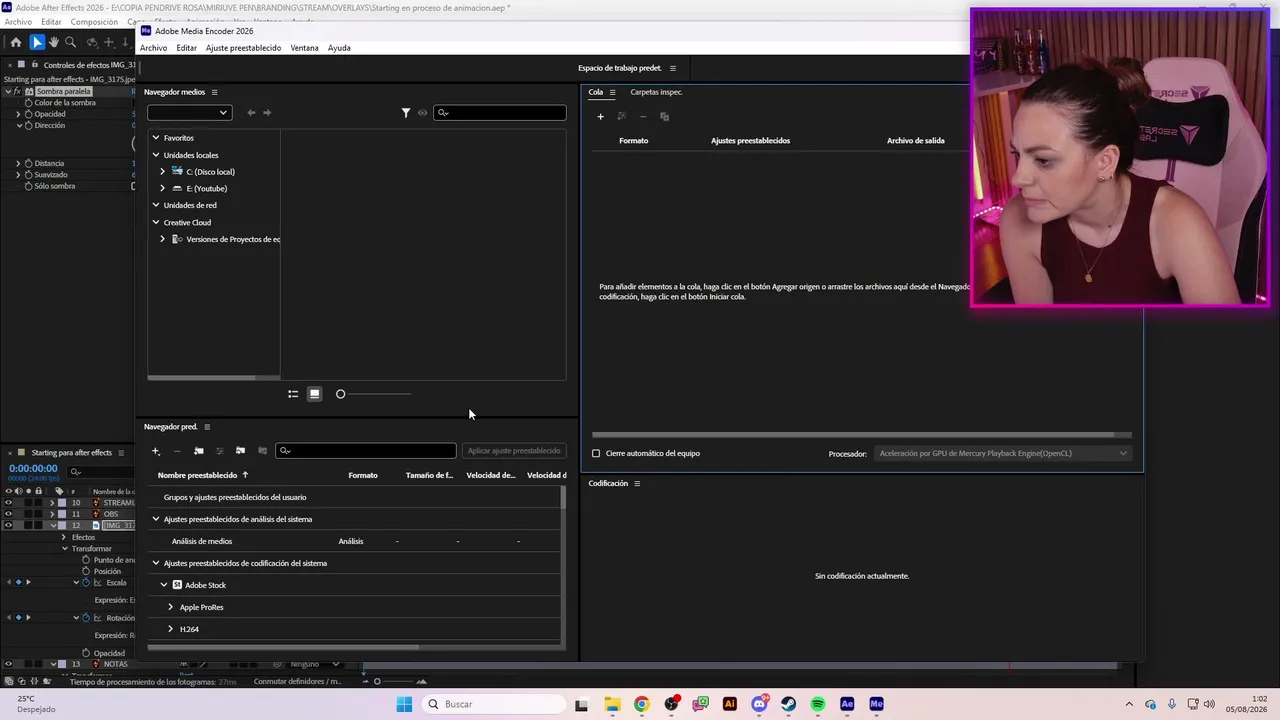Click the Home icon in After Effects toolbar

click(15, 42)
